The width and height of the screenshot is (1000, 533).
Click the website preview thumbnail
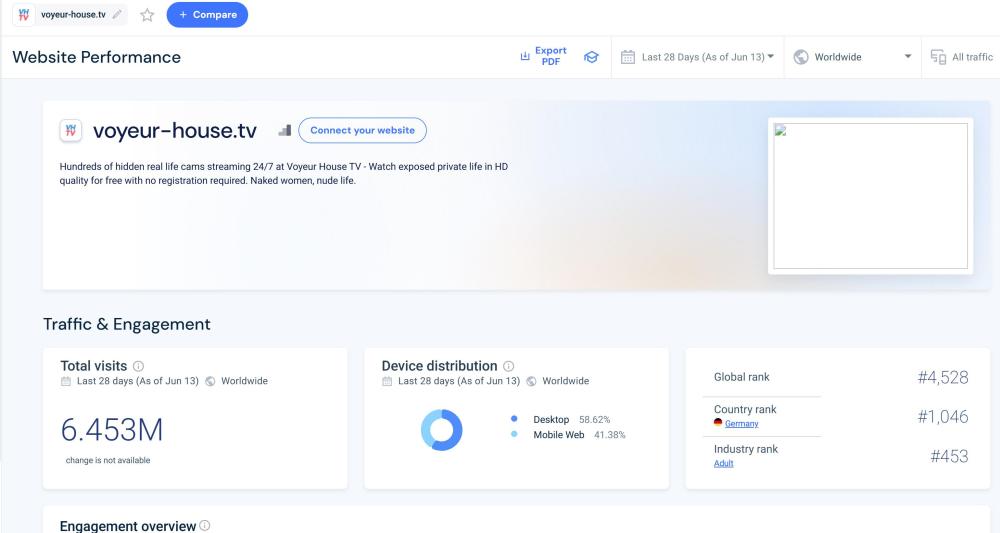870,196
